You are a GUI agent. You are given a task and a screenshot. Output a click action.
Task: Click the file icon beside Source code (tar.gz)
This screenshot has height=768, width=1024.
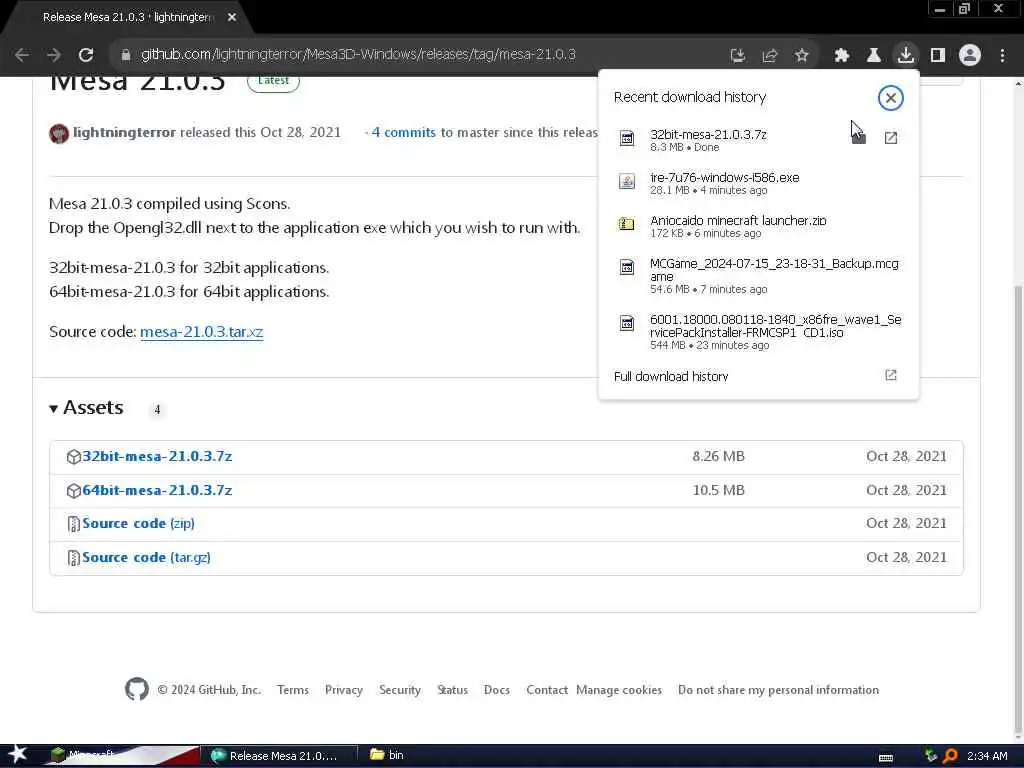point(74,558)
